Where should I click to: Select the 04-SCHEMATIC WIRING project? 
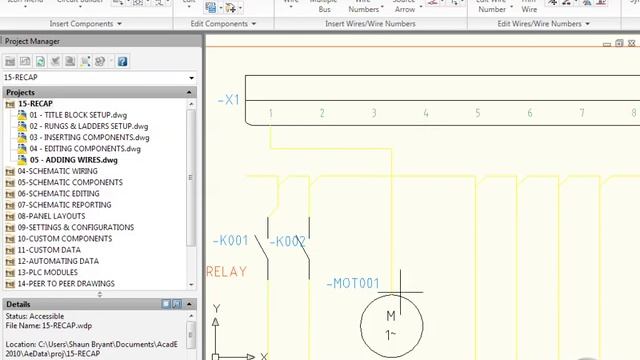tap(58, 171)
